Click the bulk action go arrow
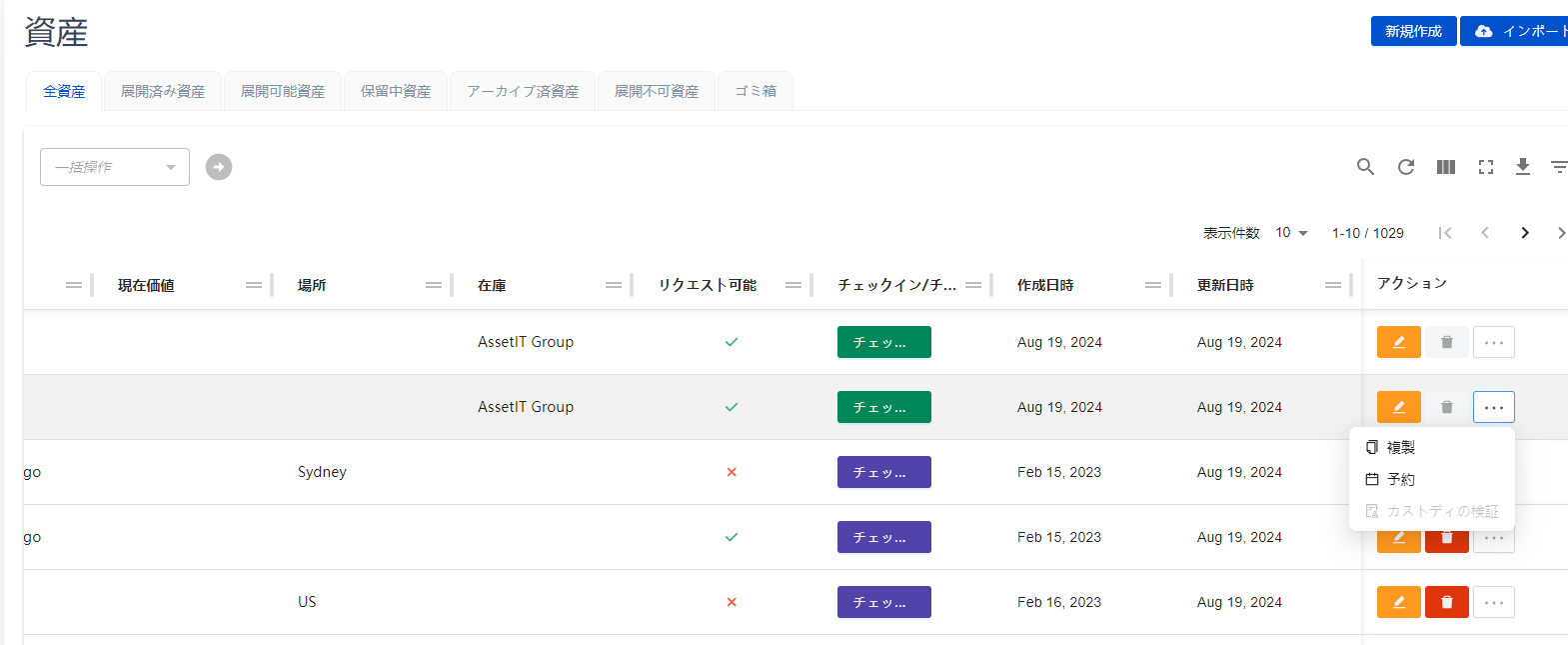Viewport: 1568px width, 645px height. click(219, 167)
